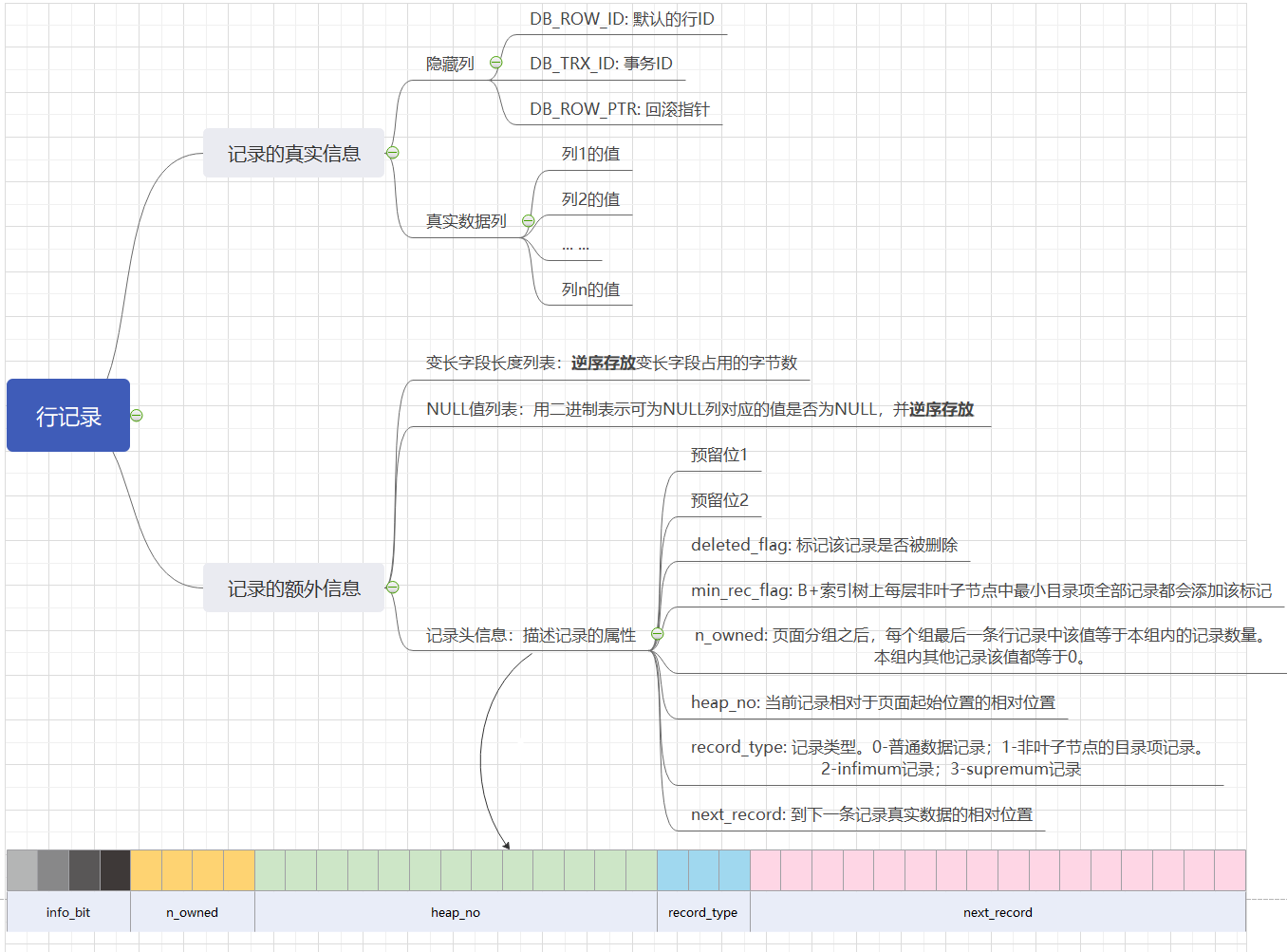The height and width of the screenshot is (952, 1287).
Task: Click the lightest gray info_bit cell
Action: 22,870
